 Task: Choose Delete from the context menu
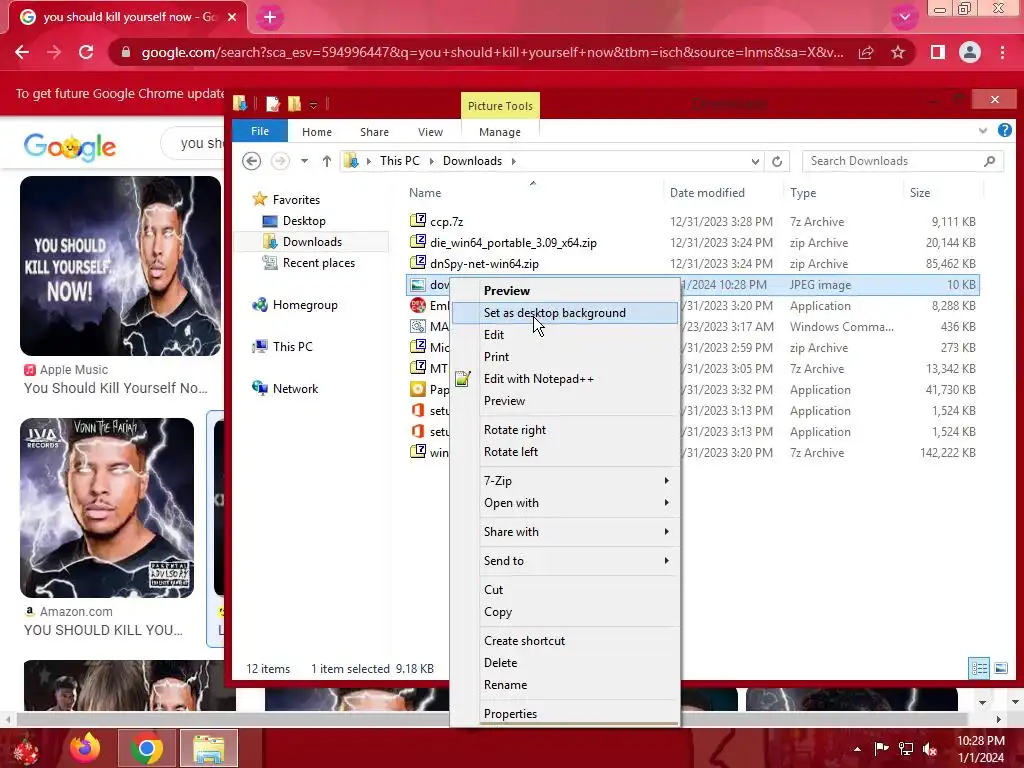point(565,663)
